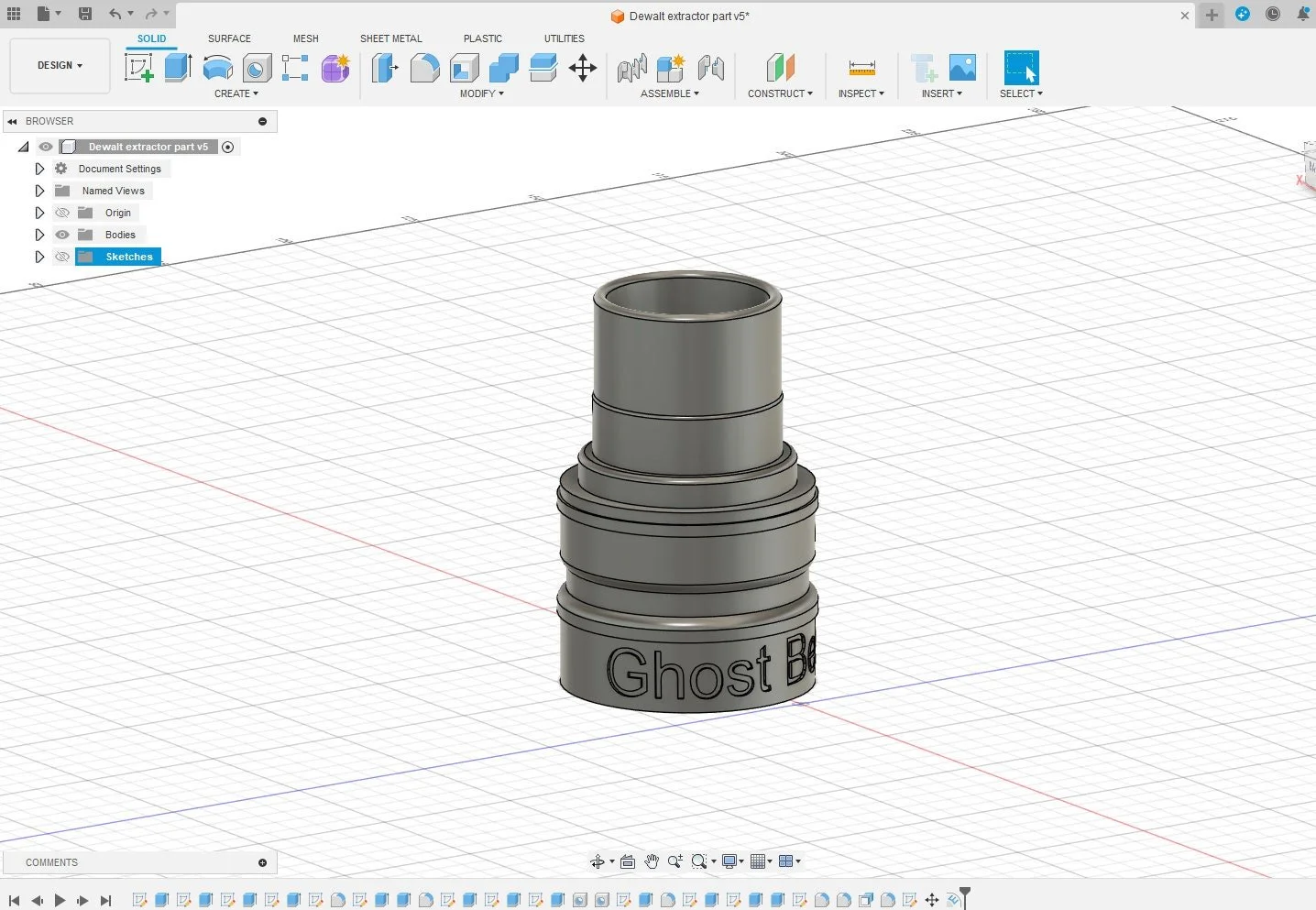Undo the last action
Viewport: 1316px width, 910px height.
(x=115, y=14)
